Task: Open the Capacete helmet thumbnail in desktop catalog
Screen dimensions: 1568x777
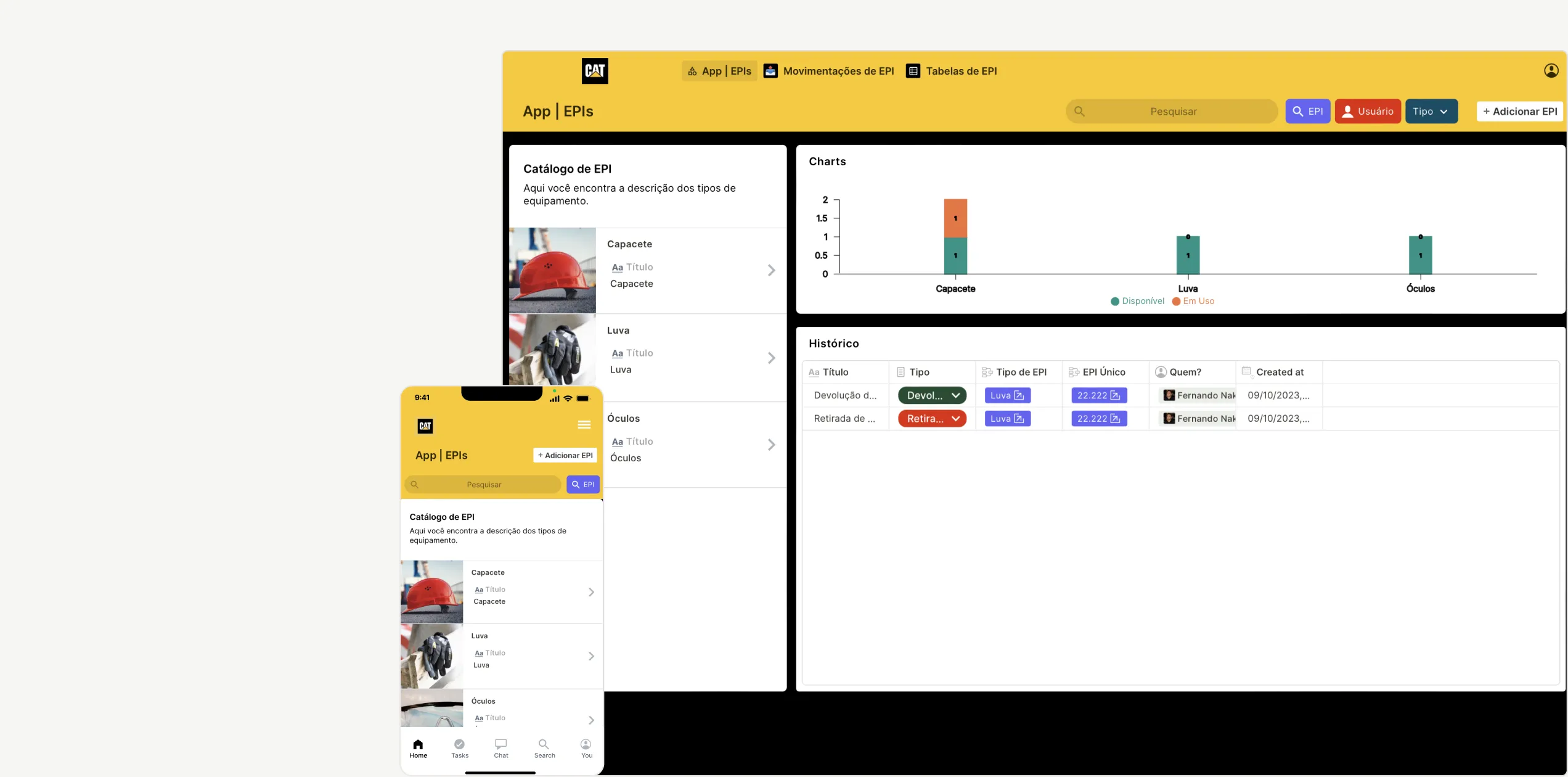Action: (x=552, y=270)
